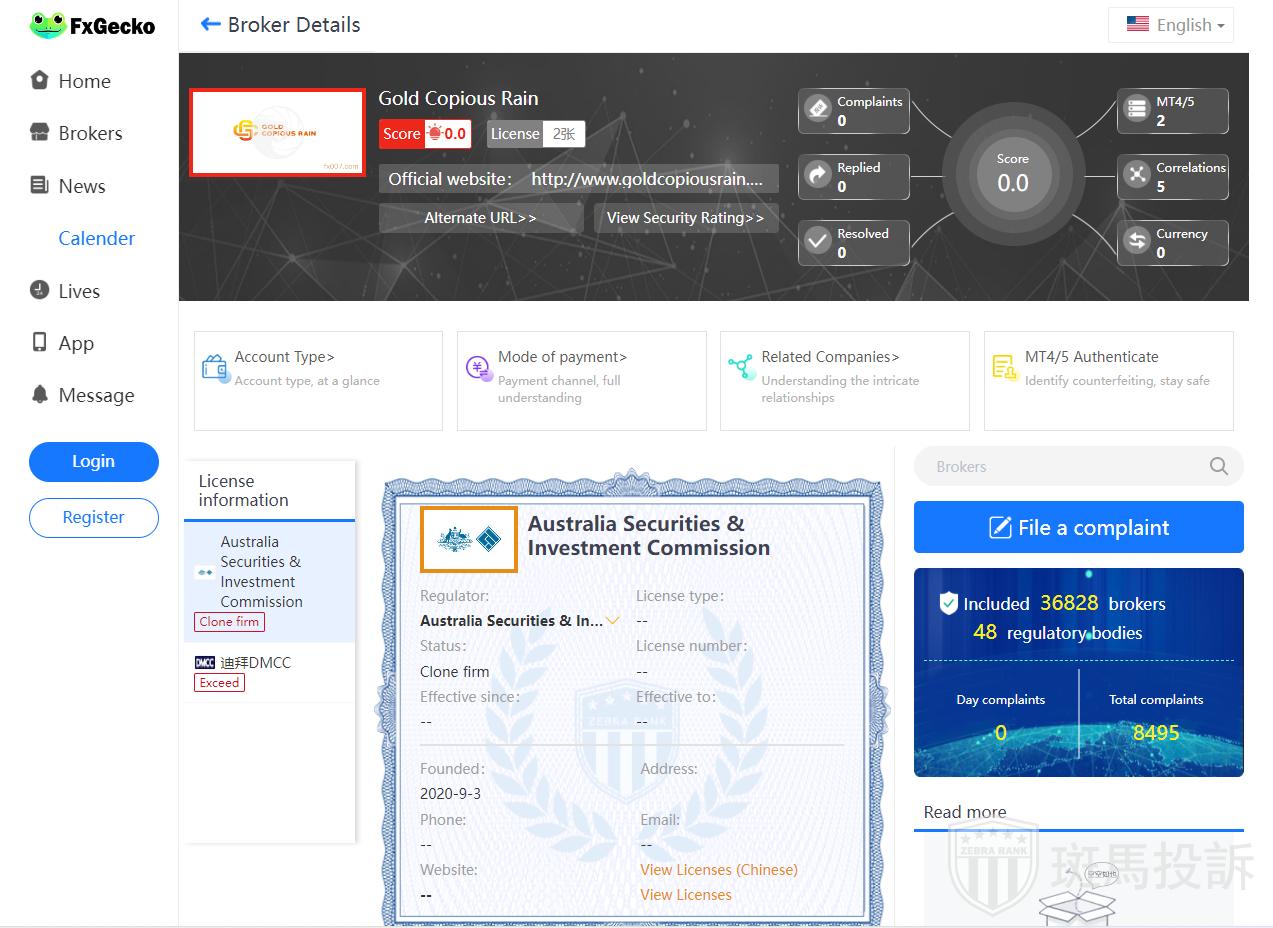Screen dimensions: 1273x928
Task: Type in the Brokers search field
Action: (1060, 466)
